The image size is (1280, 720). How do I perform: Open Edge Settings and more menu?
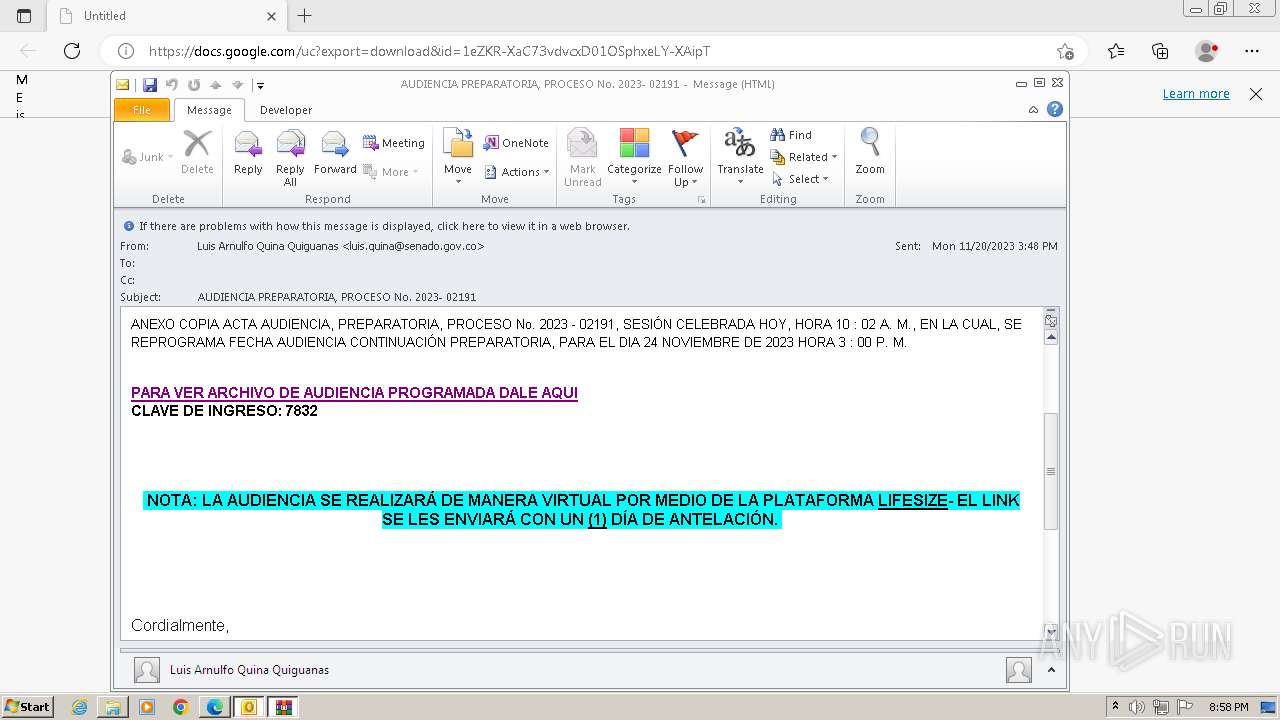click(x=1252, y=51)
